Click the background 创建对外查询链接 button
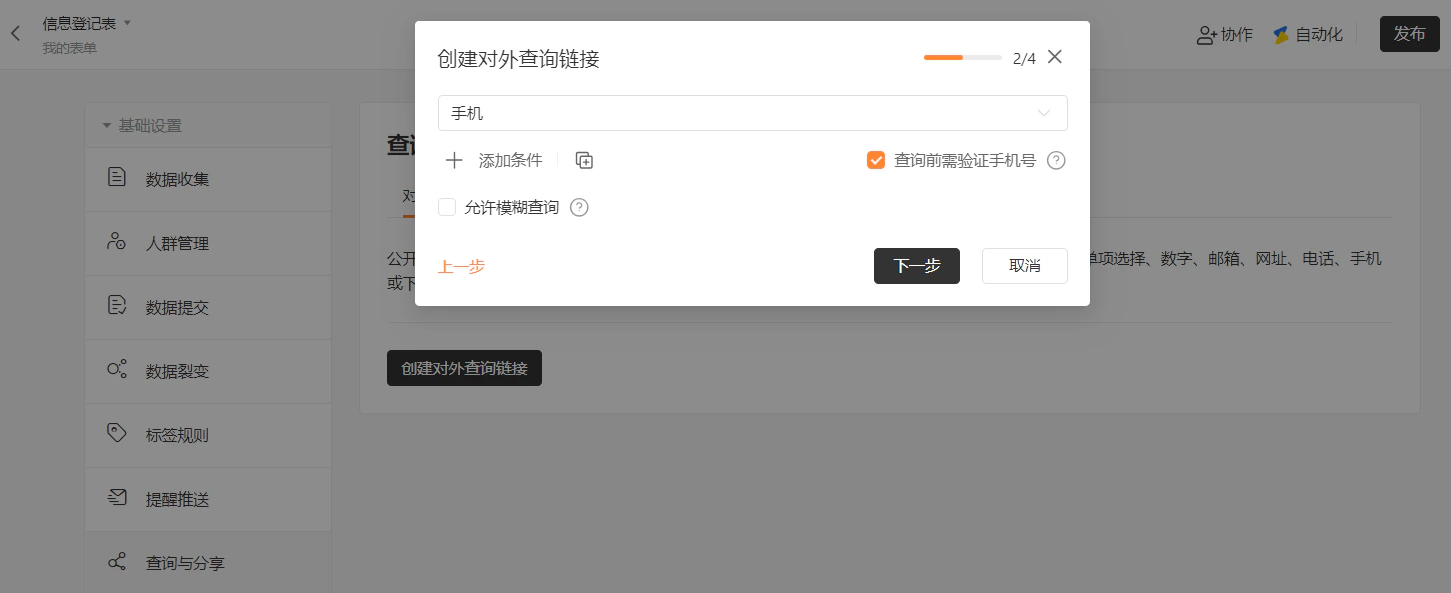Image resolution: width=1451 pixels, height=593 pixels. [x=464, y=368]
